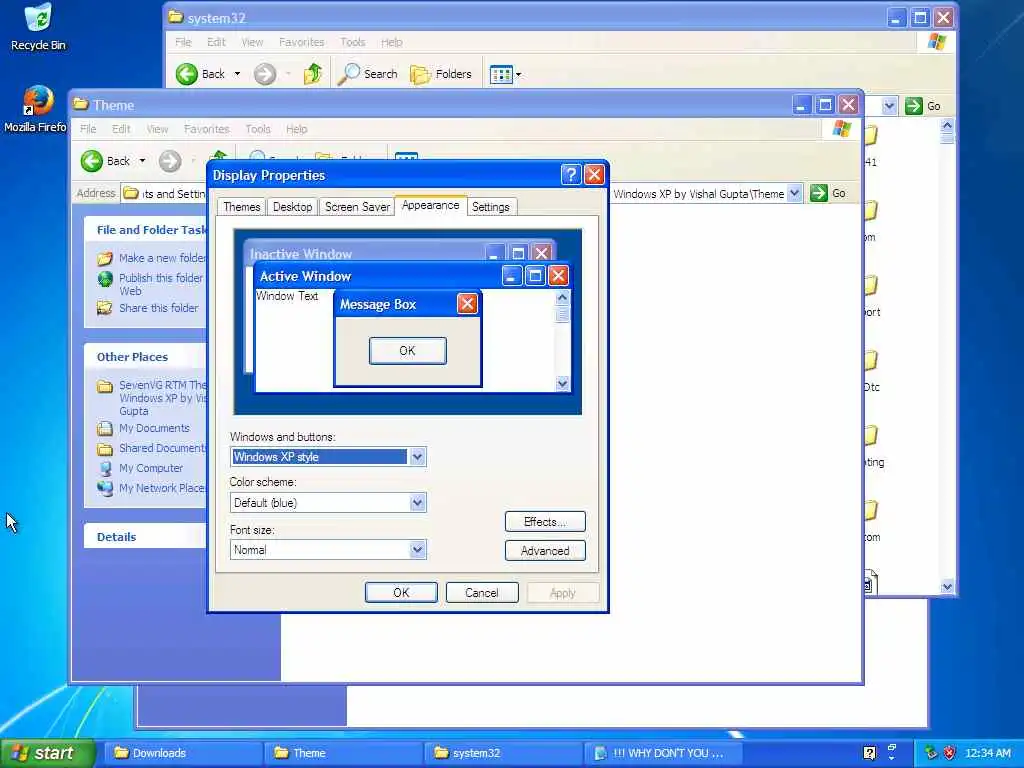The image size is (1024, 768).
Task: Open Back history dropdown in Theme window
Action: [142, 161]
